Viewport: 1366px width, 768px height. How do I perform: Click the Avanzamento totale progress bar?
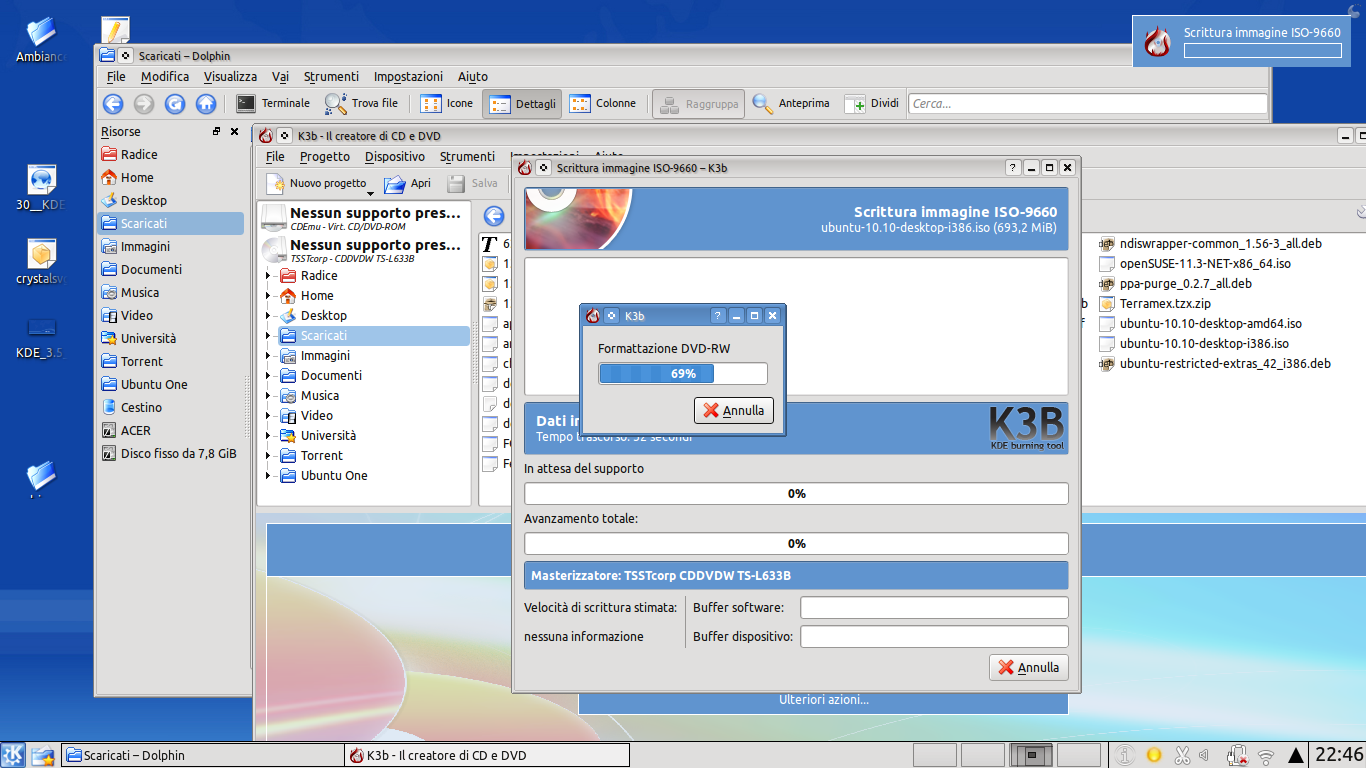click(x=796, y=544)
